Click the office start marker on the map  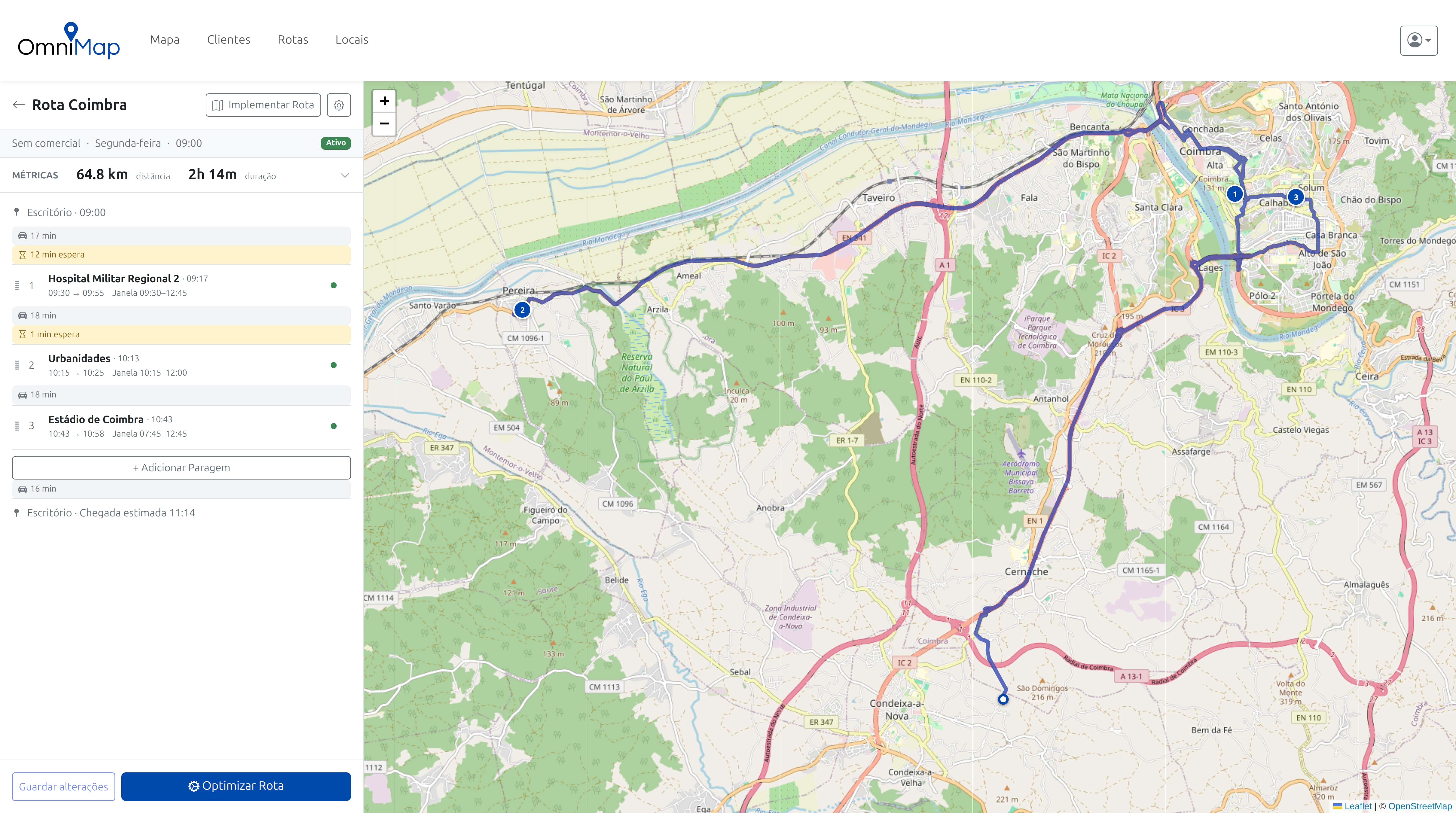click(1003, 699)
